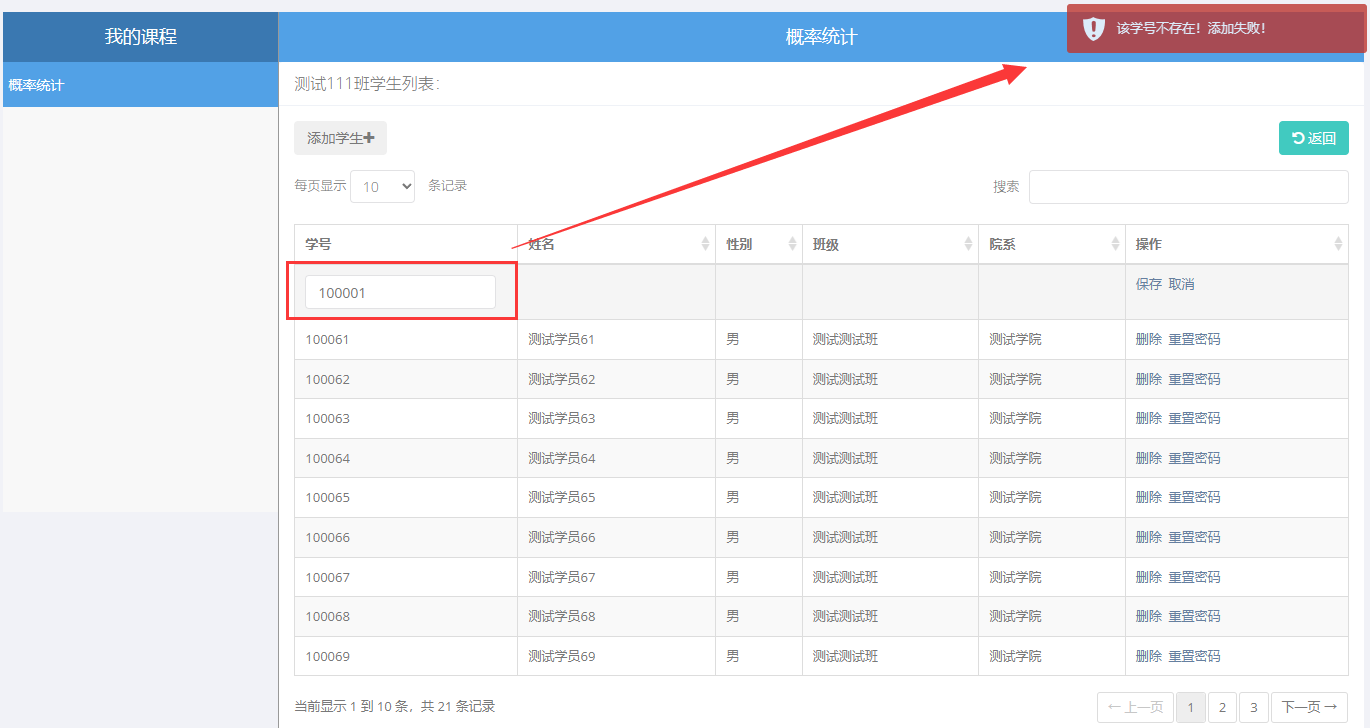Reset password for student 100063
Image resolution: width=1370 pixels, height=728 pixels.
[1195, 418]
